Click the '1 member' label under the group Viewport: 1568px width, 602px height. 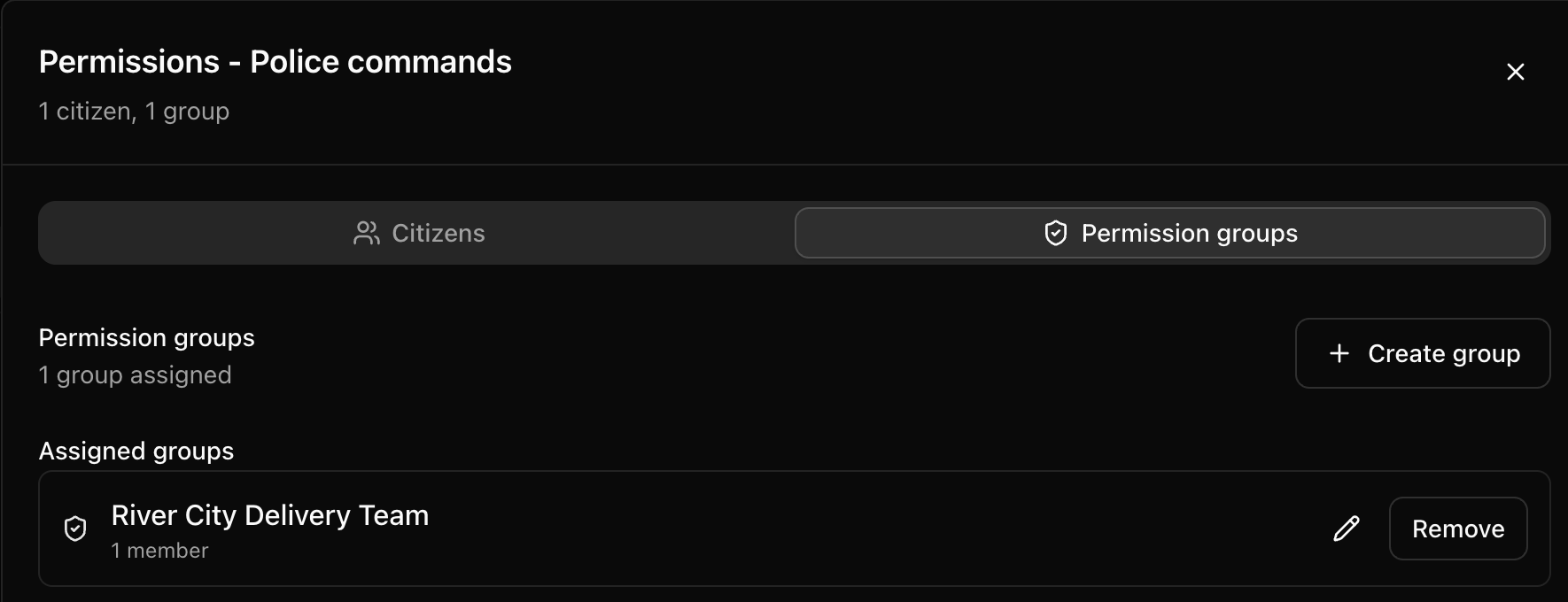pyautogui.click(x=159, y=551)
